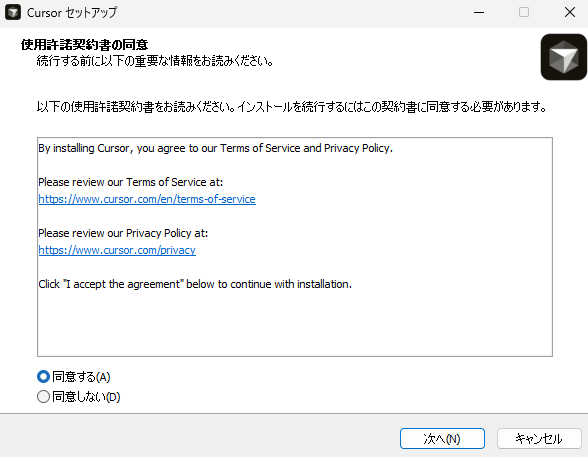The image size is (588, 457).
Task: Click the キャンセル button
Action: click(539, 438)
